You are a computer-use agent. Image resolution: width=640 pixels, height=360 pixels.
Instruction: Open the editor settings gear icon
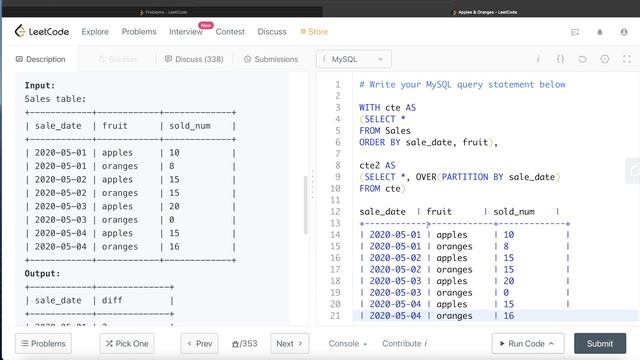(604, 59)
